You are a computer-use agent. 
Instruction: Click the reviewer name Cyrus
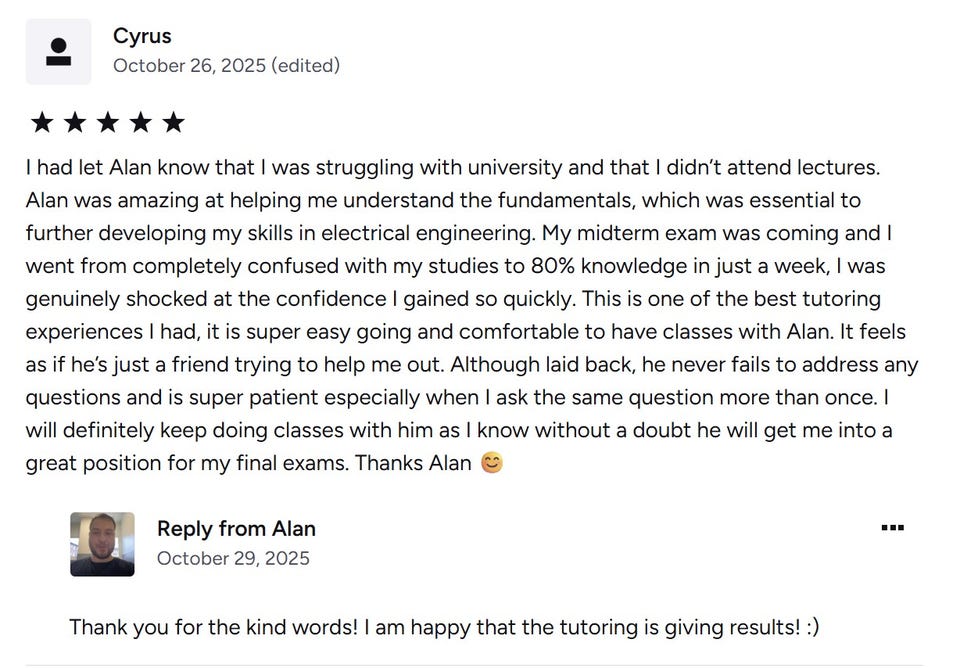(142, 36)
